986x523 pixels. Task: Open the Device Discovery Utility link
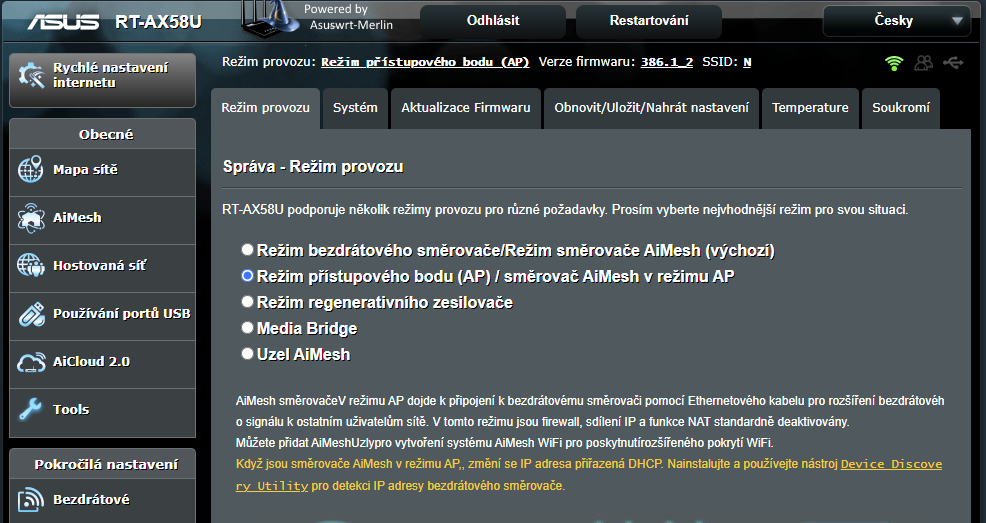click(x=891, y=465)
